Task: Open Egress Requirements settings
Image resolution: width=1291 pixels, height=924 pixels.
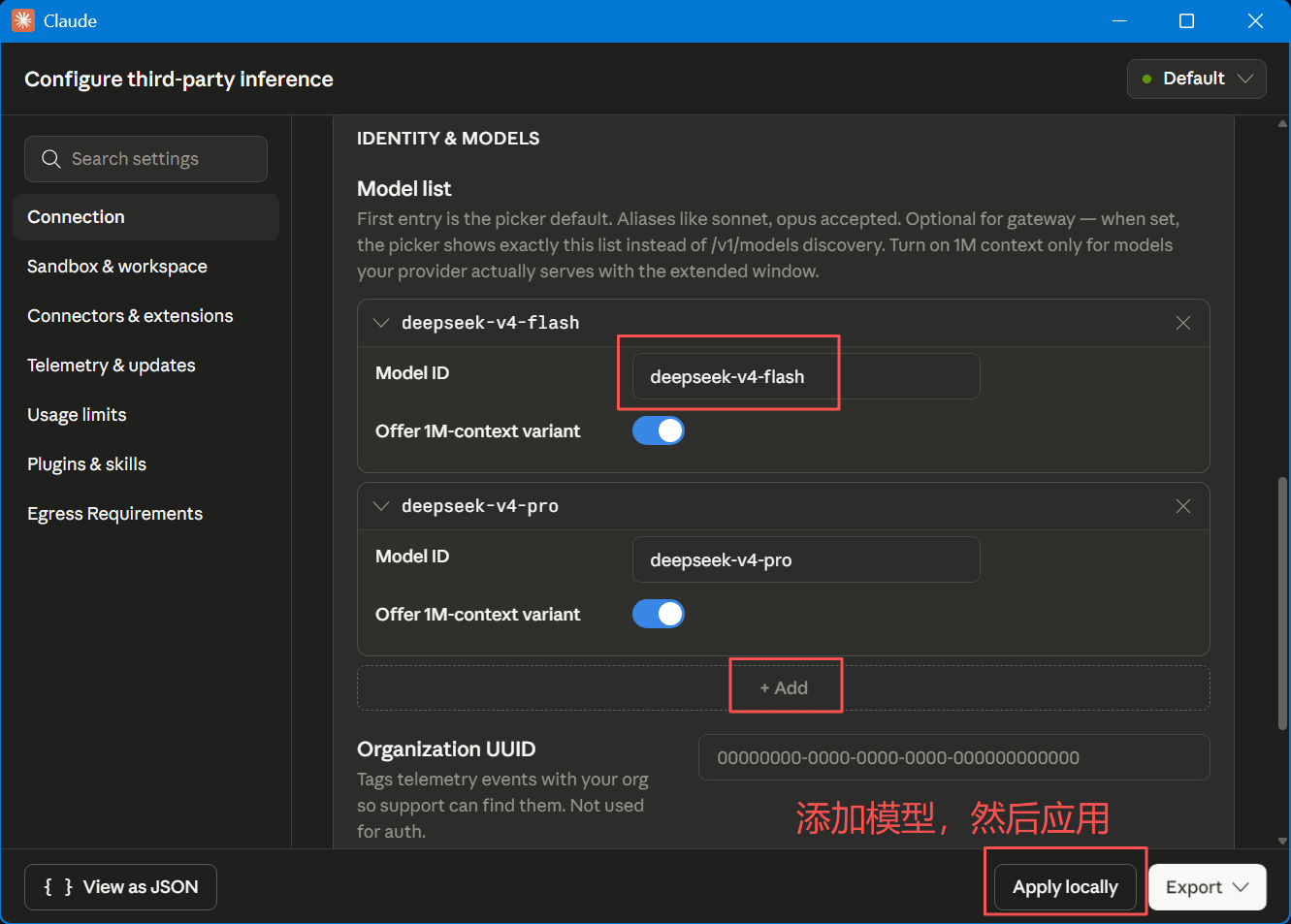Action: tap(145, 514)
